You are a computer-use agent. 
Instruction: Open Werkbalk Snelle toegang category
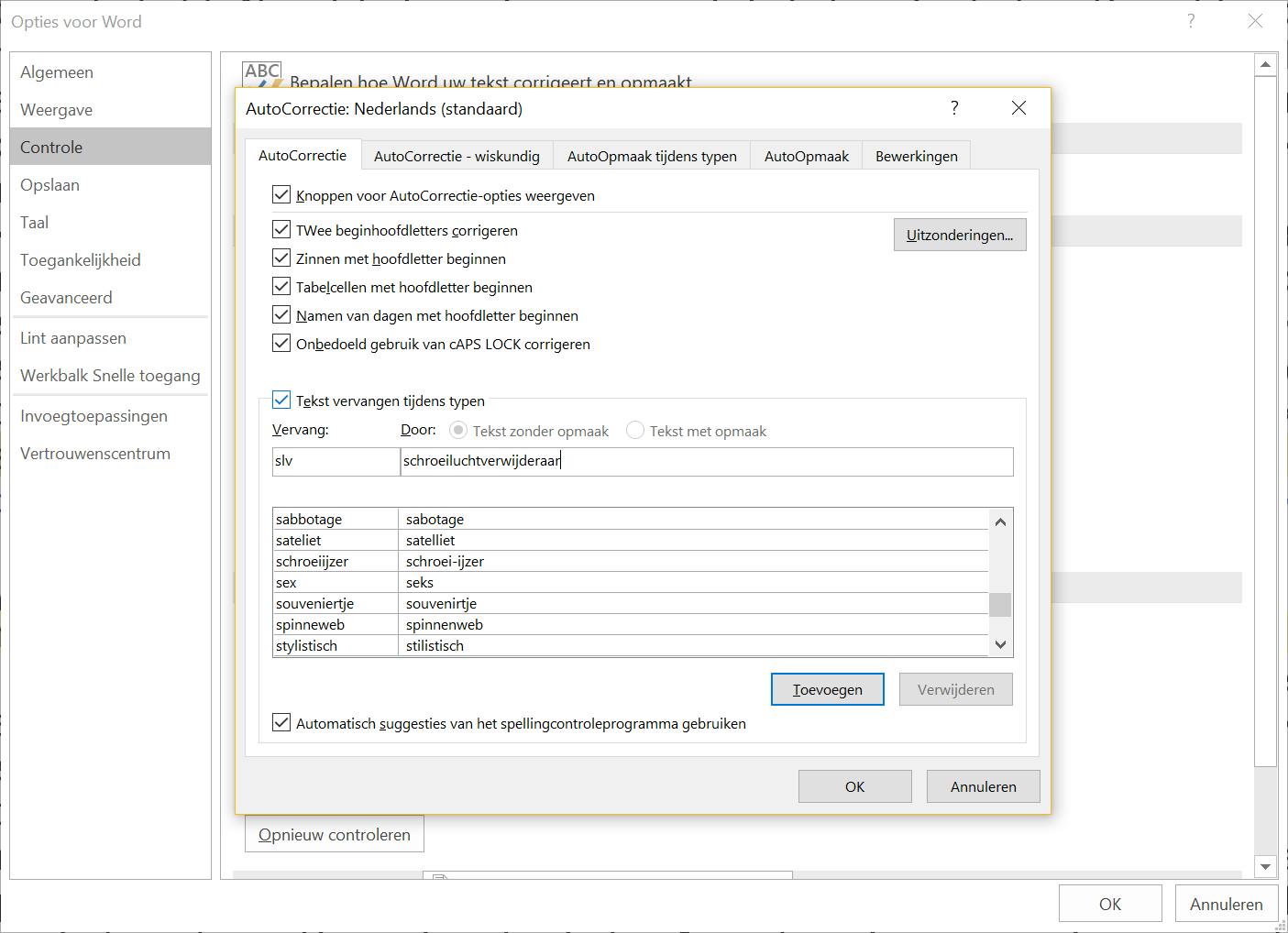click(110, 375)
